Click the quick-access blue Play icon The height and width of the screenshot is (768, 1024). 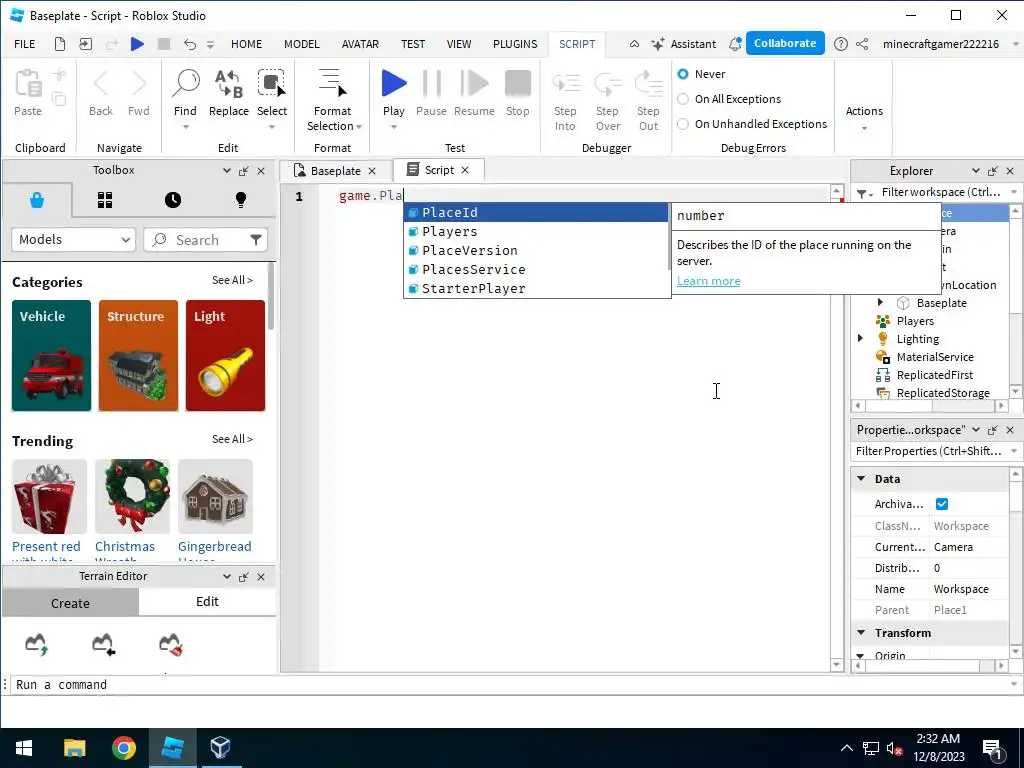coord(137,44)
